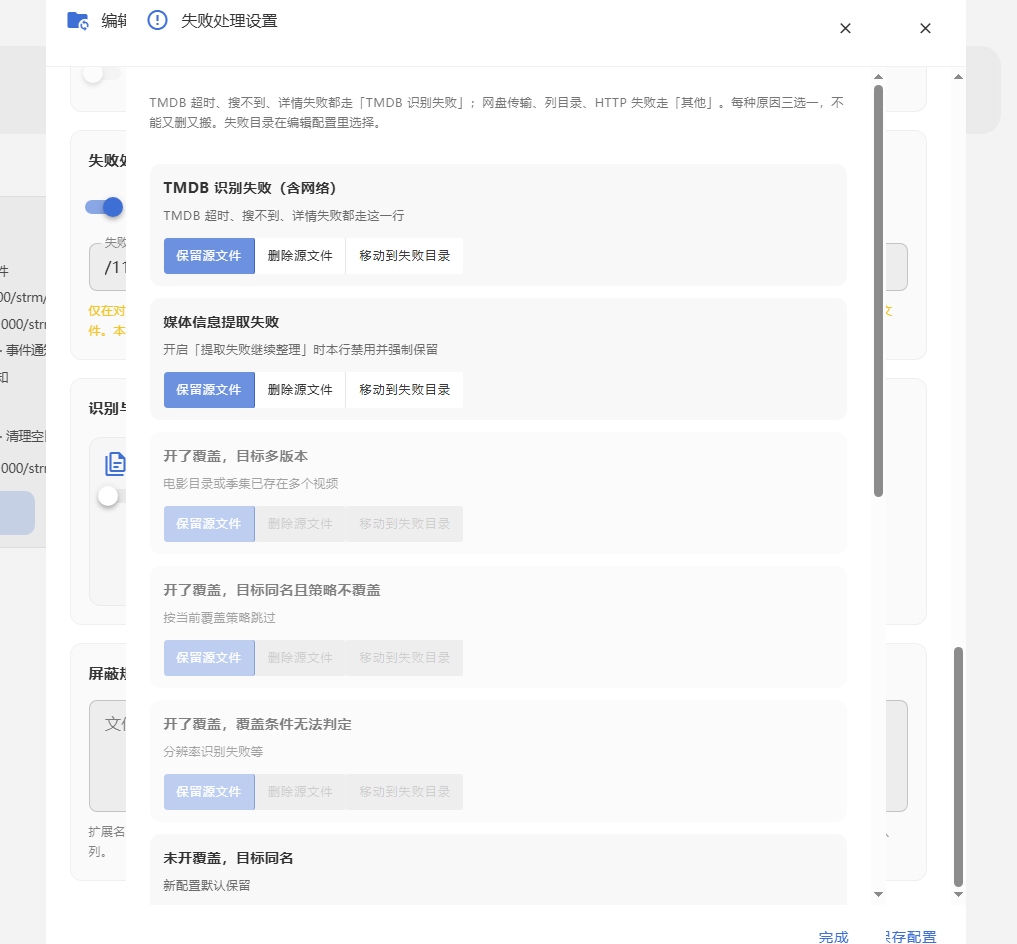Click the document icon in the 识别 section
1017x944 pixels.
click(115, 464)
